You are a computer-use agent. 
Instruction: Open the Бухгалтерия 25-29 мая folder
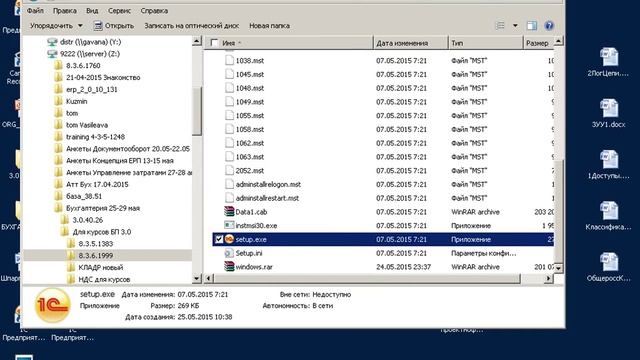(x=97, y=208)
